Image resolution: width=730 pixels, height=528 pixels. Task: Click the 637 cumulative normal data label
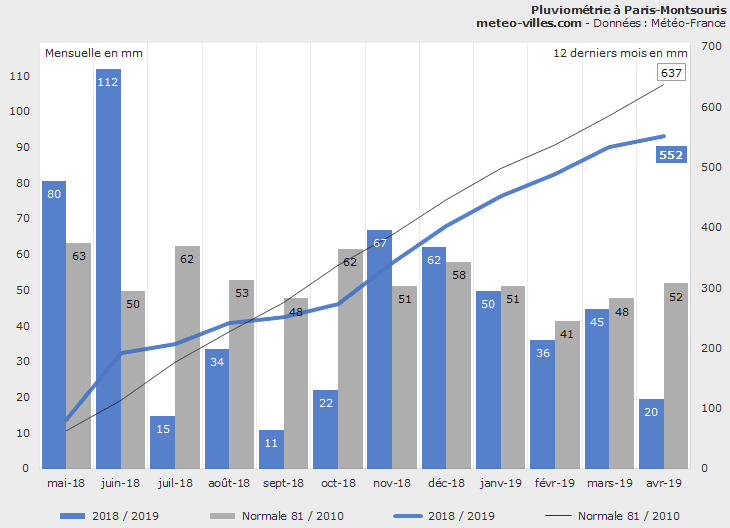click(671, 73)
